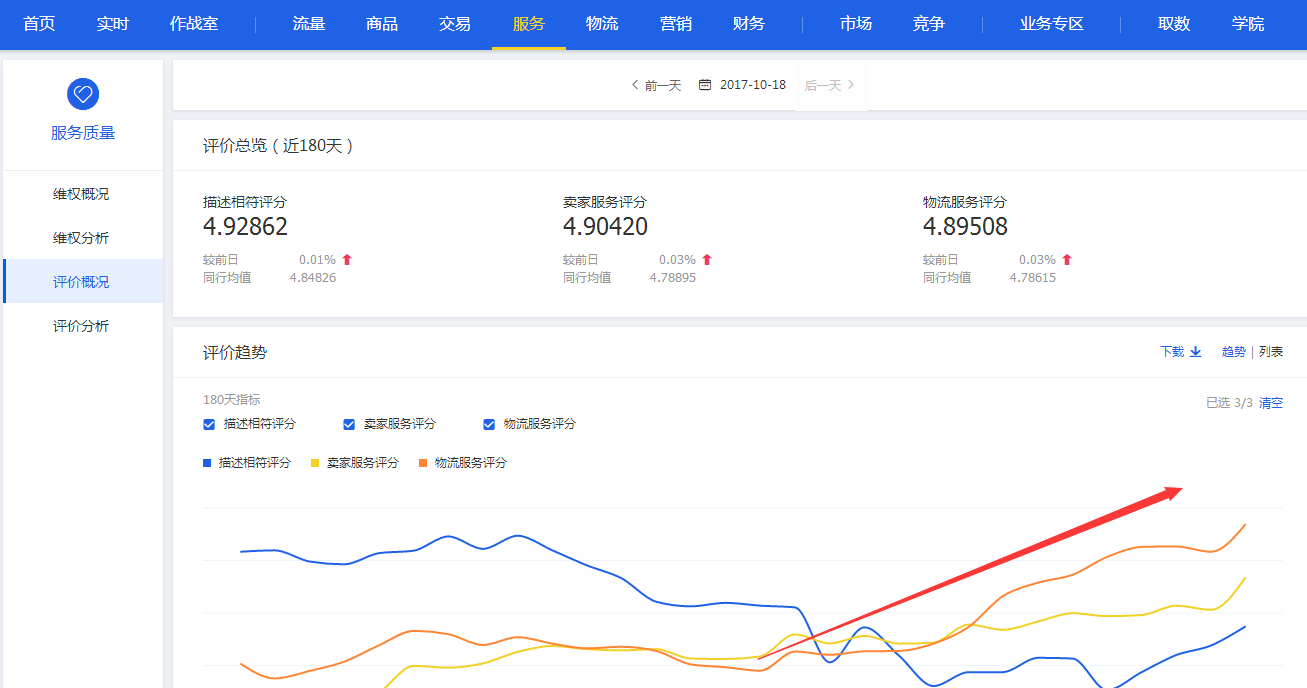Screen dimensions: 1307x688
Task: Click red up arrow under 物流服务评分
Action: [1067, 260]
